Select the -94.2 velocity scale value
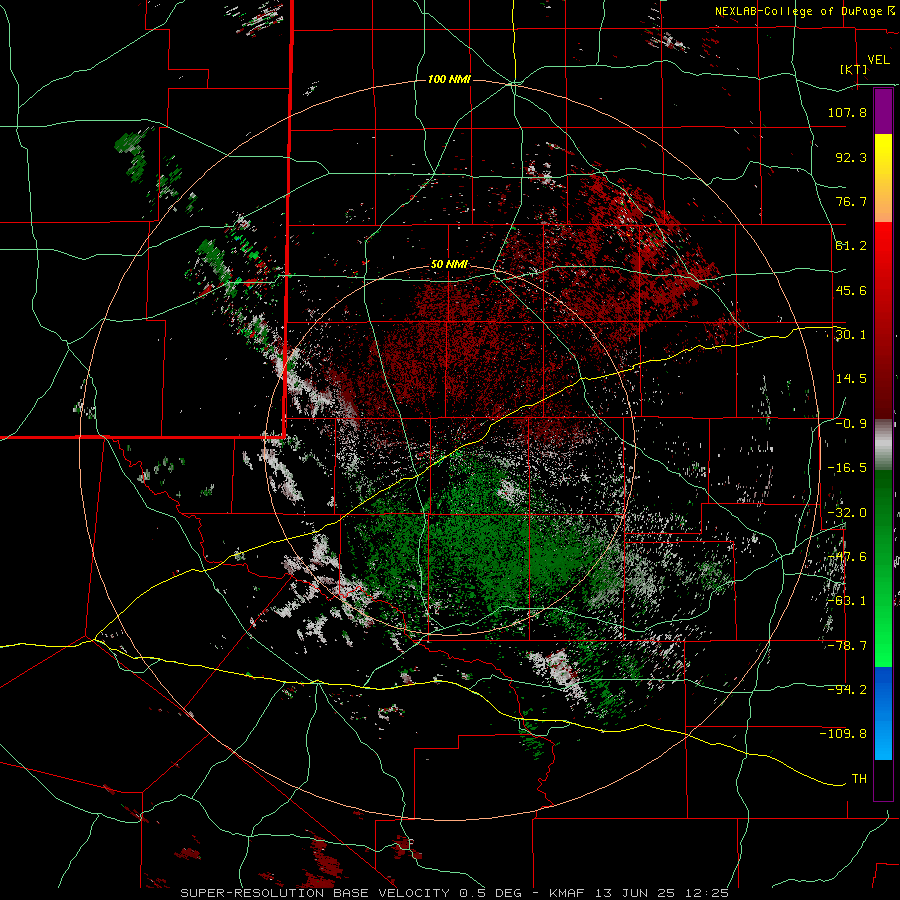This screenshot has width=900, height=900. (847, 690)
